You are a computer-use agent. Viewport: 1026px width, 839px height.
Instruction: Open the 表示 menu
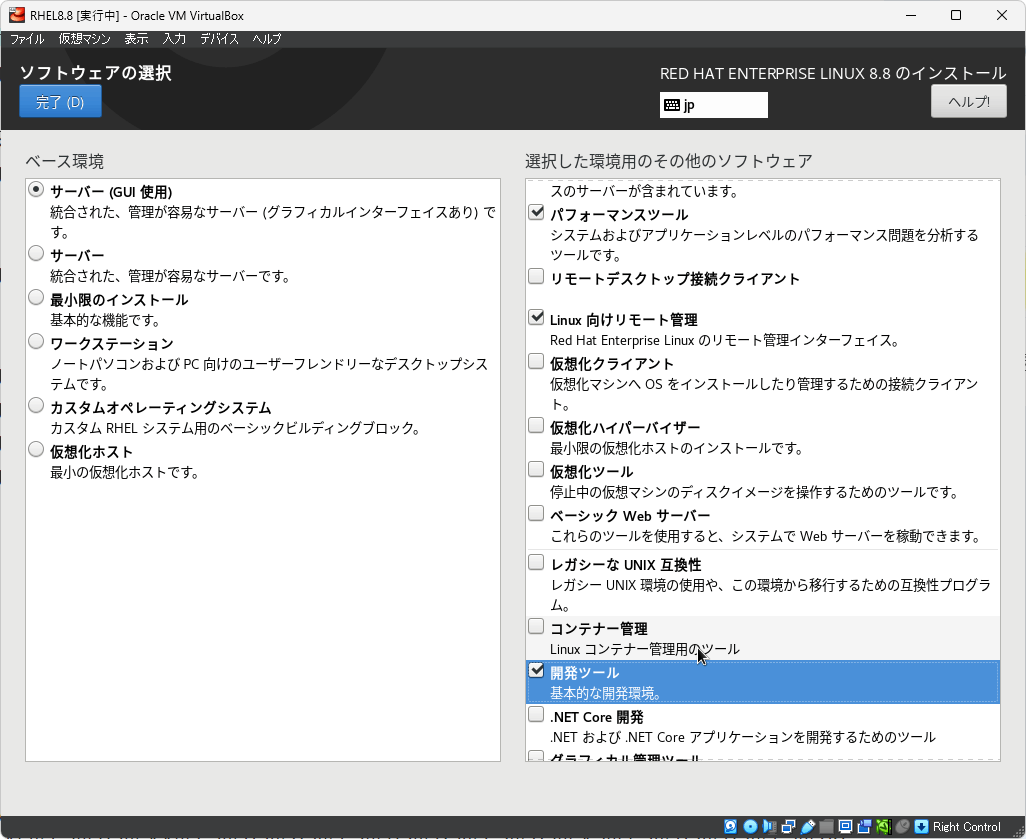136,39
